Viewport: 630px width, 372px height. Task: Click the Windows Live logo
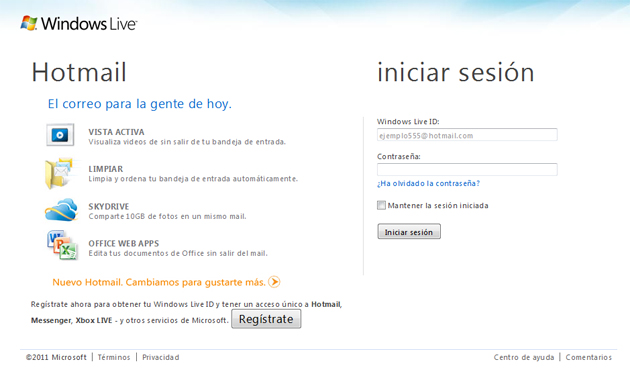click(x=79, y=23)
